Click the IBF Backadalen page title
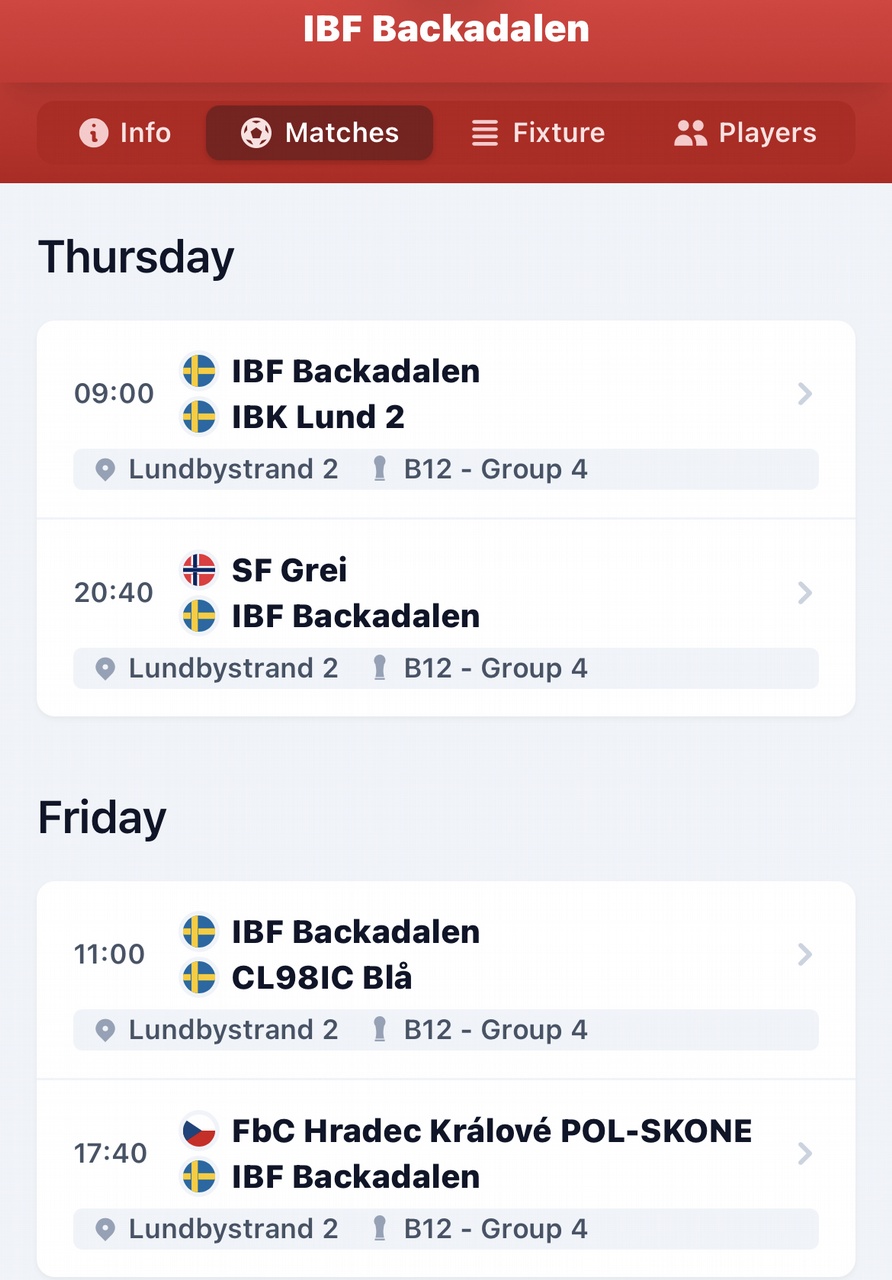 [x=446, y=29]
